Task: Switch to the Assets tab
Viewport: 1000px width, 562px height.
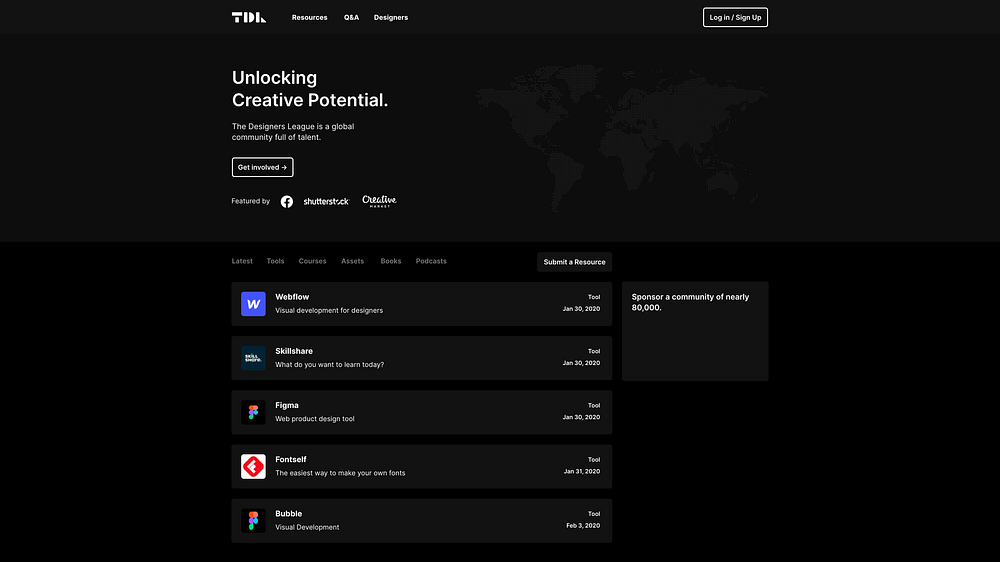Action: pyautogui.click(x=353, y=261)
